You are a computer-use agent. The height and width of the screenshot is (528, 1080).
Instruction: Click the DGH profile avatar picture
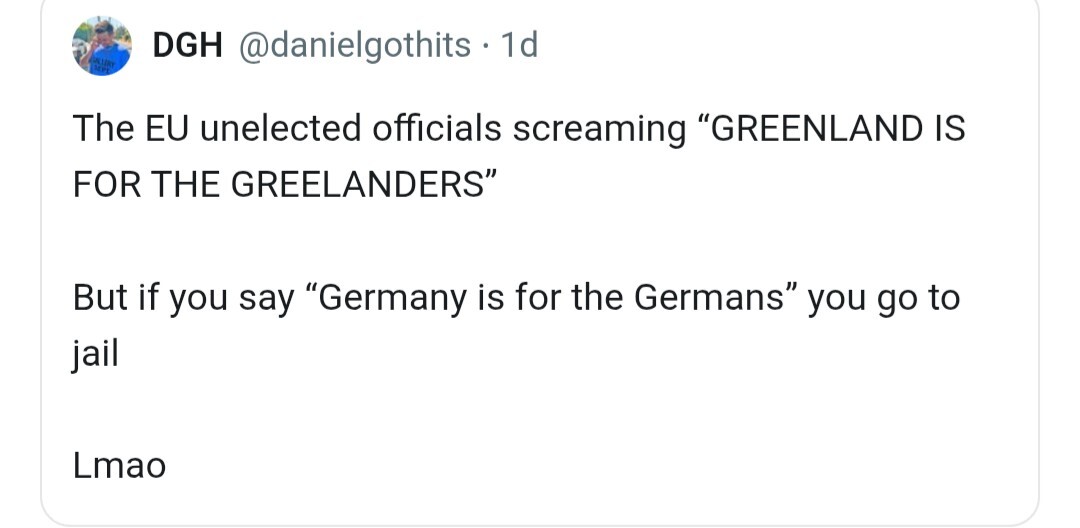pyautogui.click(x=102, y=46)
